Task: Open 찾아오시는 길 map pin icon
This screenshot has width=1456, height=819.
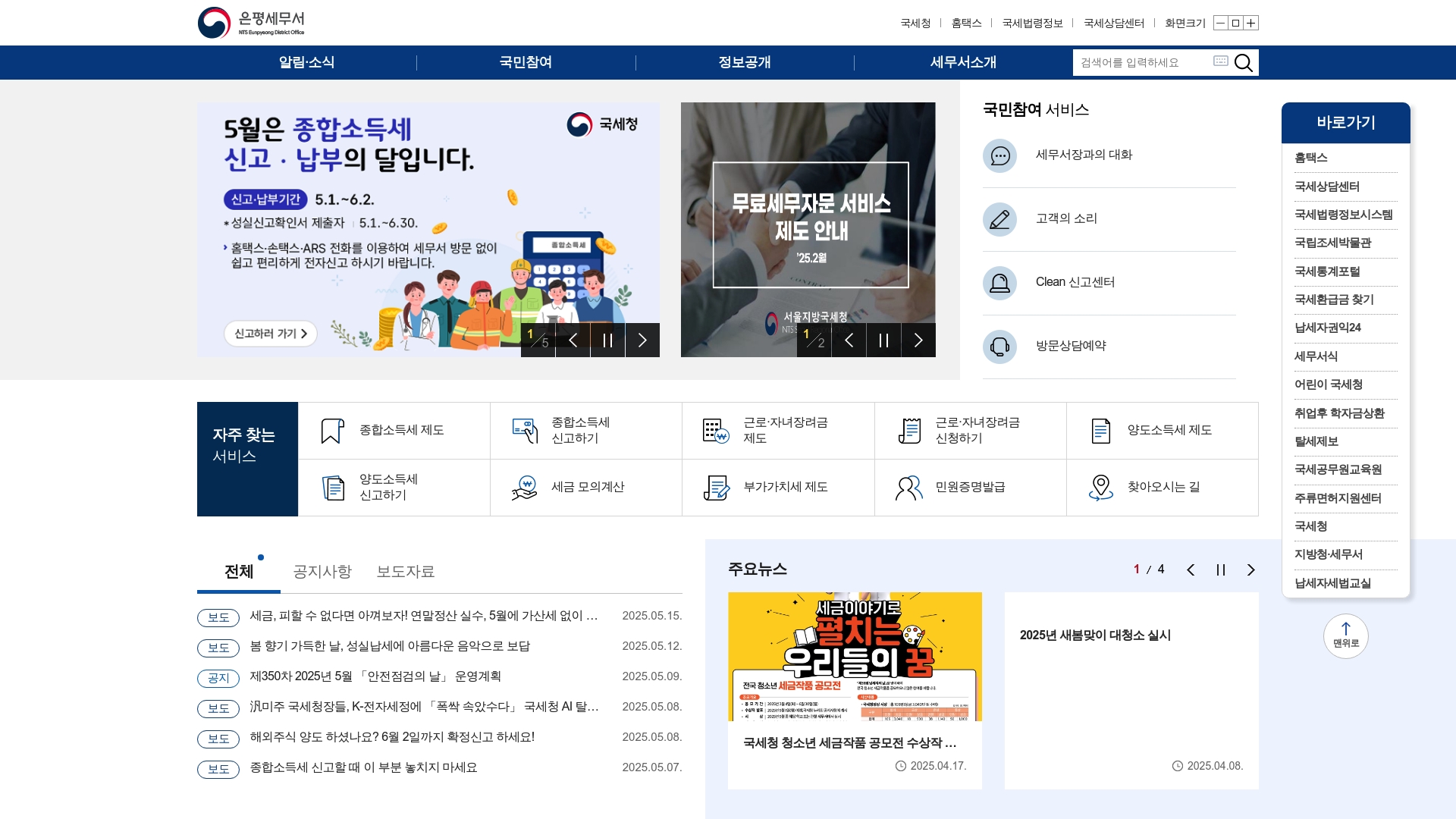Action: [x=1100, y=488]
